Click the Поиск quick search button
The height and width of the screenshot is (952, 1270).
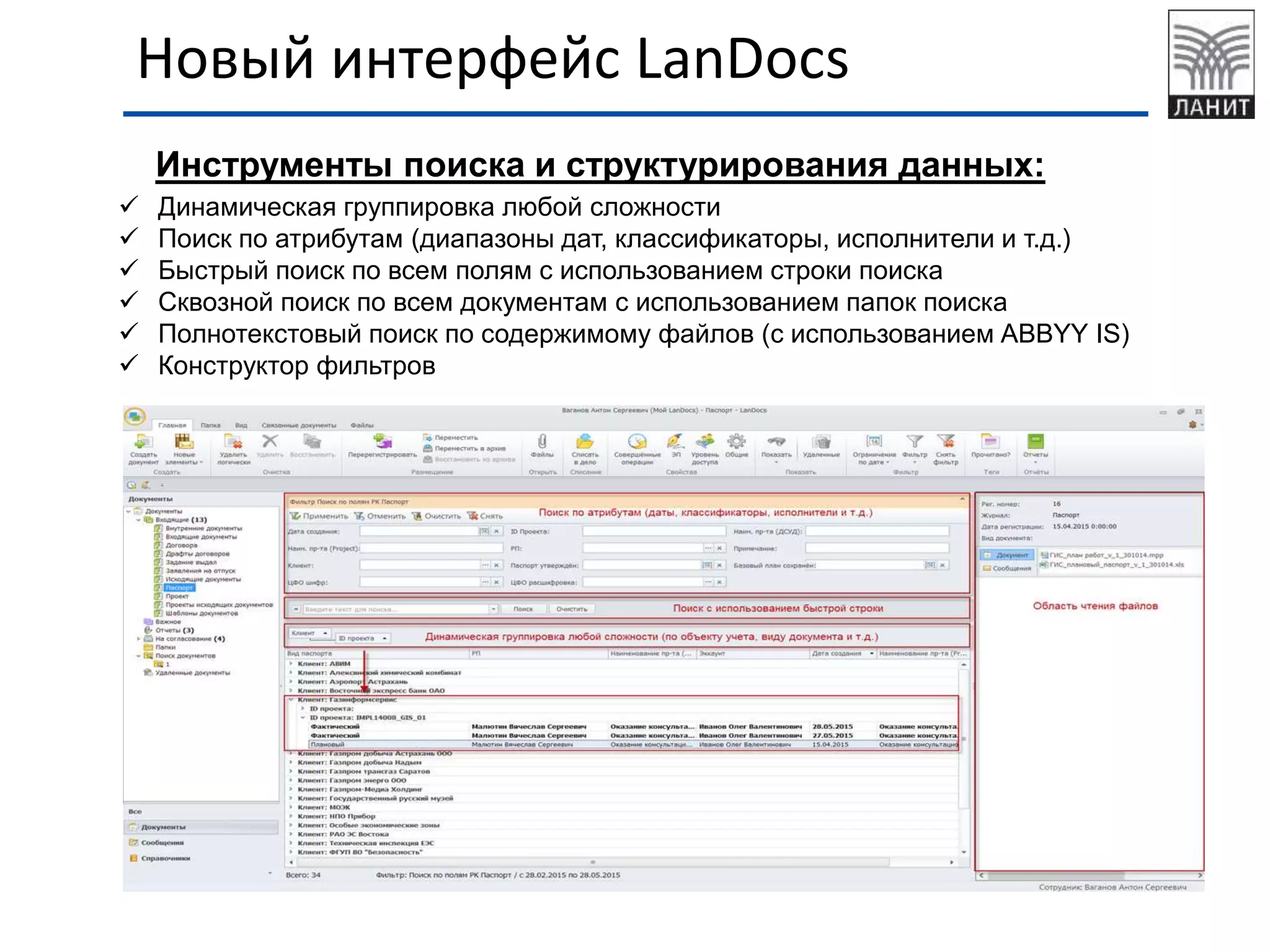point(523,609)
